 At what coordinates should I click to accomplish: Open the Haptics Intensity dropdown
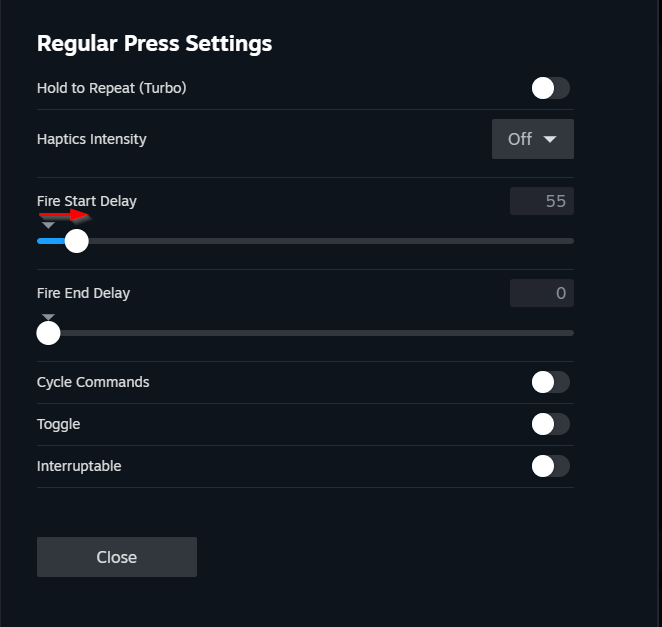pyautogui.click(x=532, y=139)
